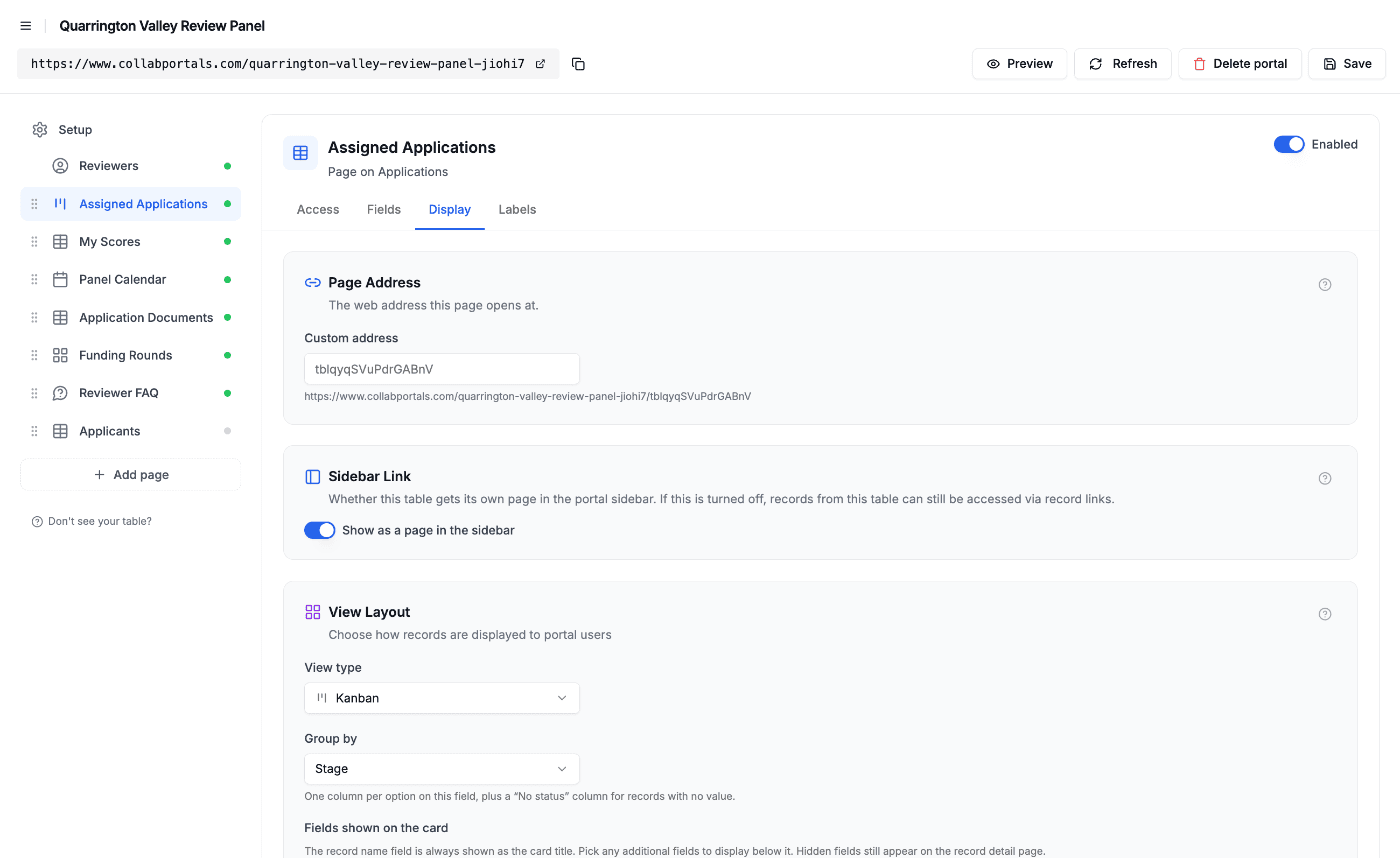Toggle Show as a page in the sidebar
Image resolution: width=1400 pixels, height=858 pixels.
[x=320, y=530]
